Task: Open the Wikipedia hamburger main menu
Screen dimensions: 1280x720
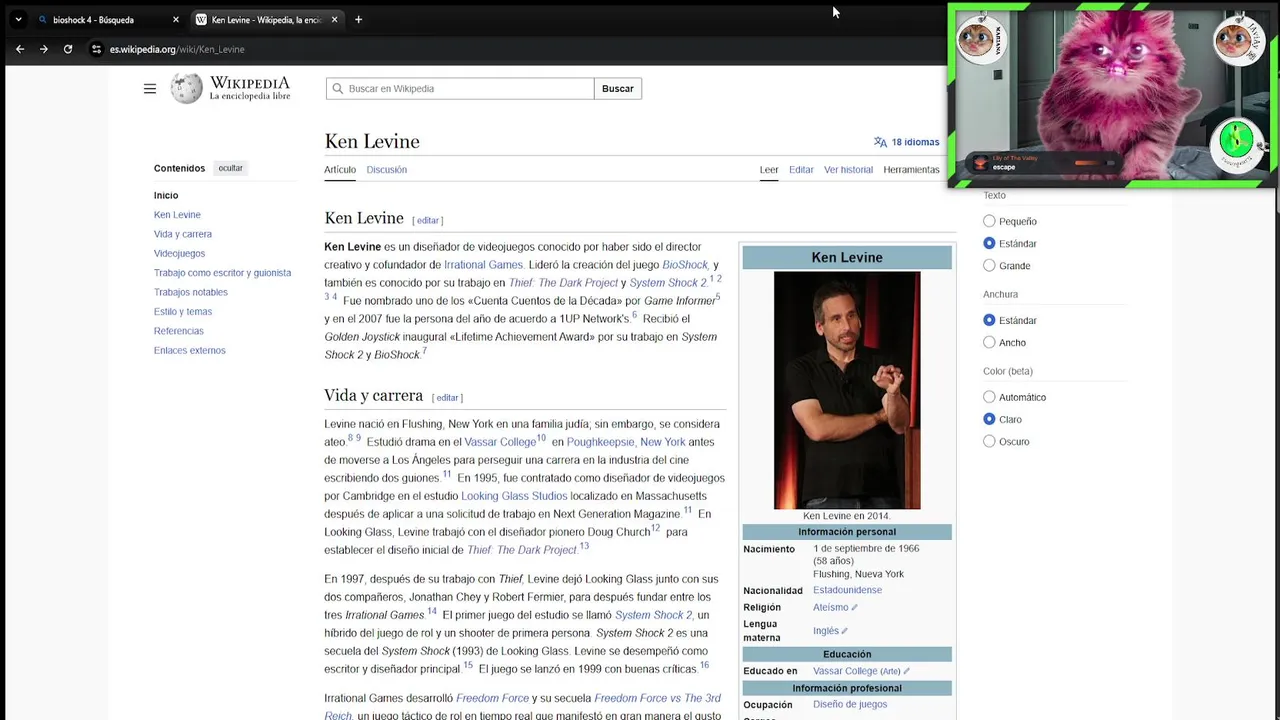Action: pyautogui.click(x=150, y=89)
